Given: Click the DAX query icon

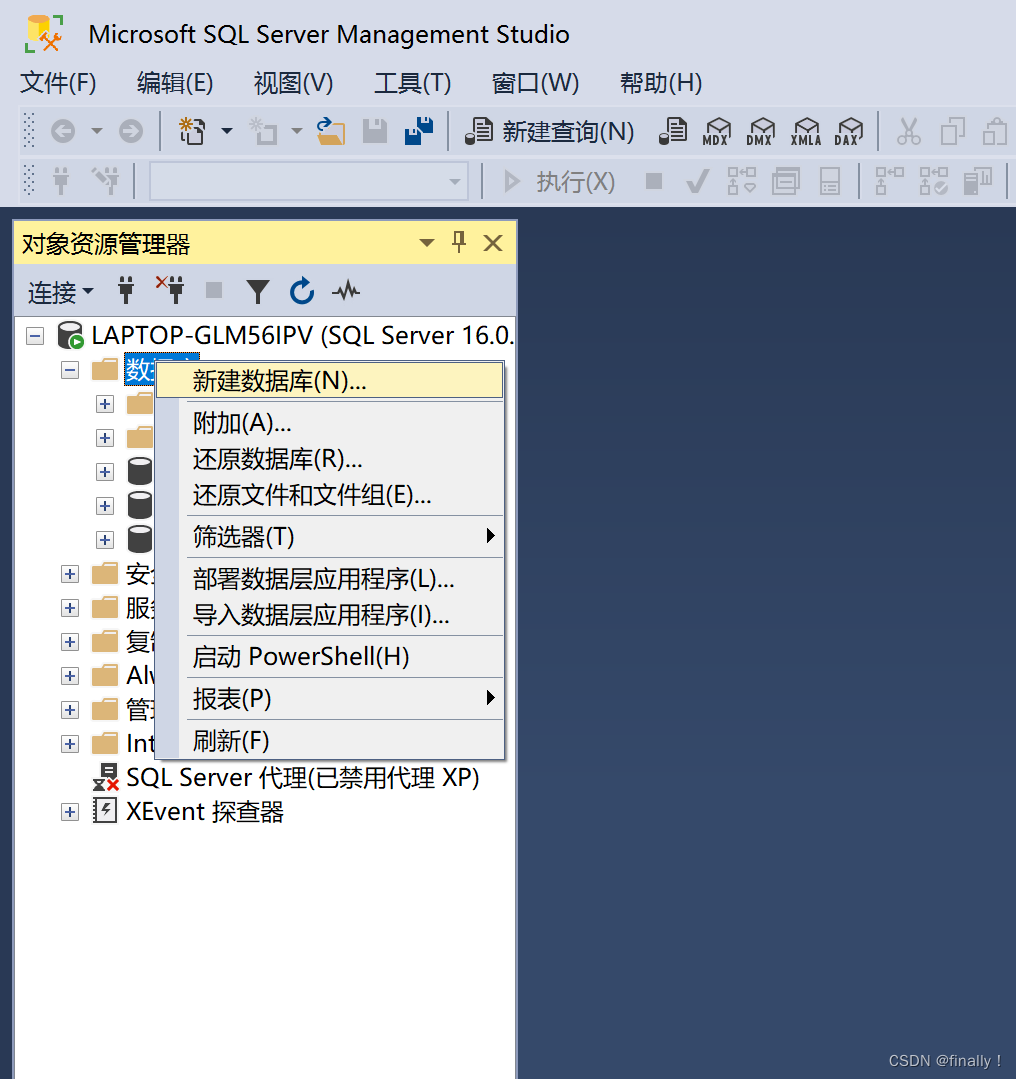Looking at the screenshot, I should point(849,131).
